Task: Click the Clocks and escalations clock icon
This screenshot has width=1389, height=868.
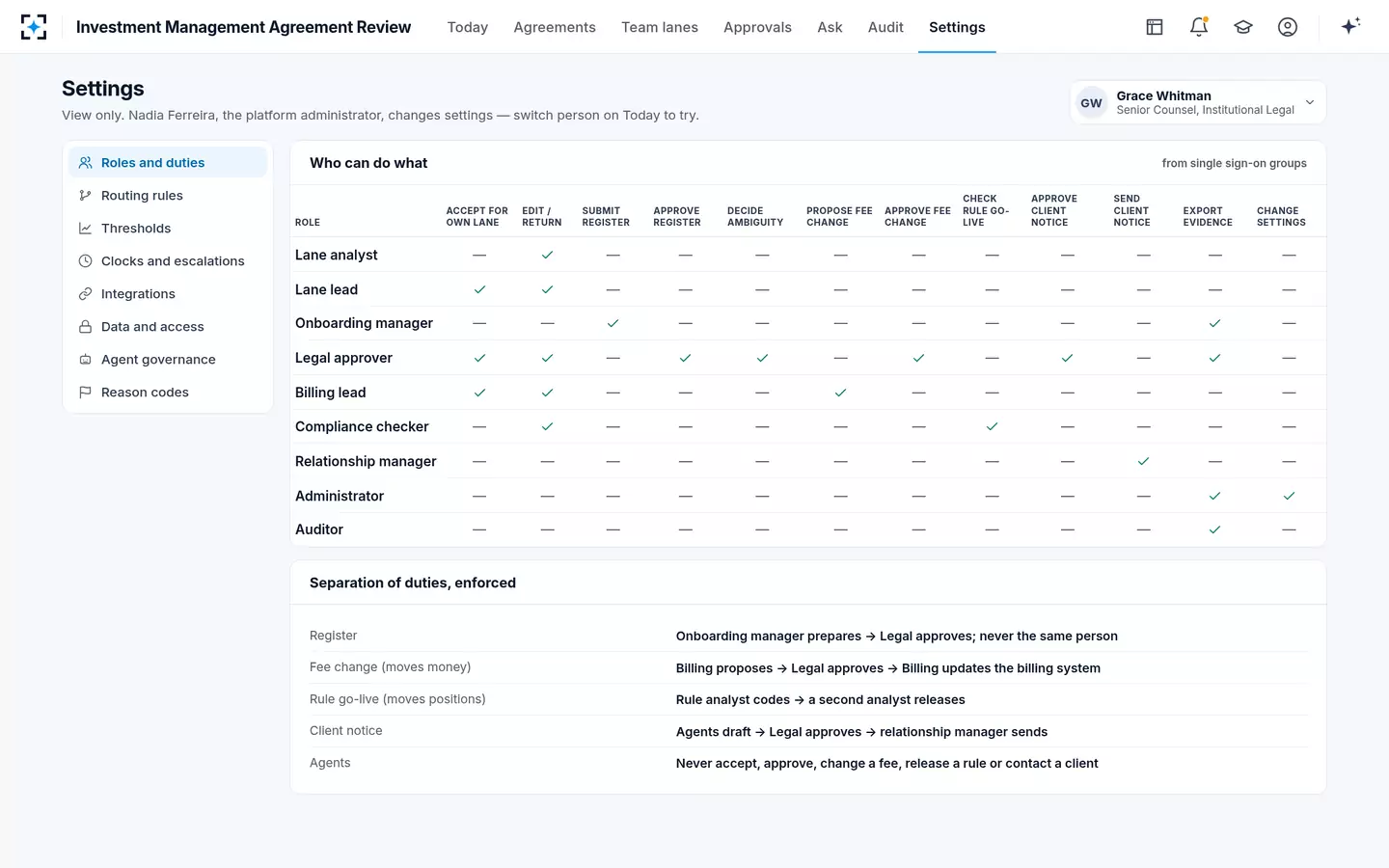Action: tap(85, 261)
